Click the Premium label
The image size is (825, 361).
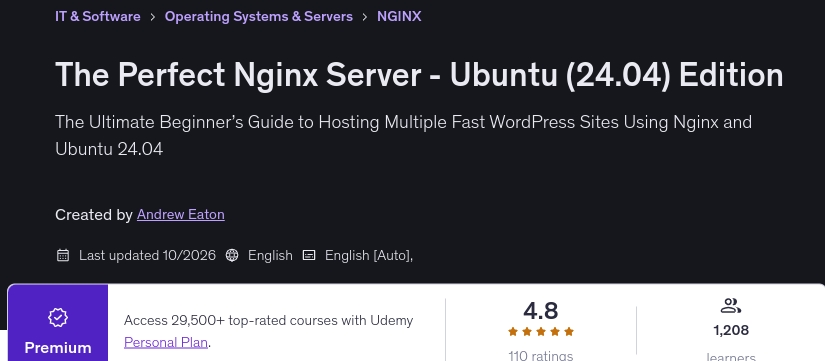58,348
